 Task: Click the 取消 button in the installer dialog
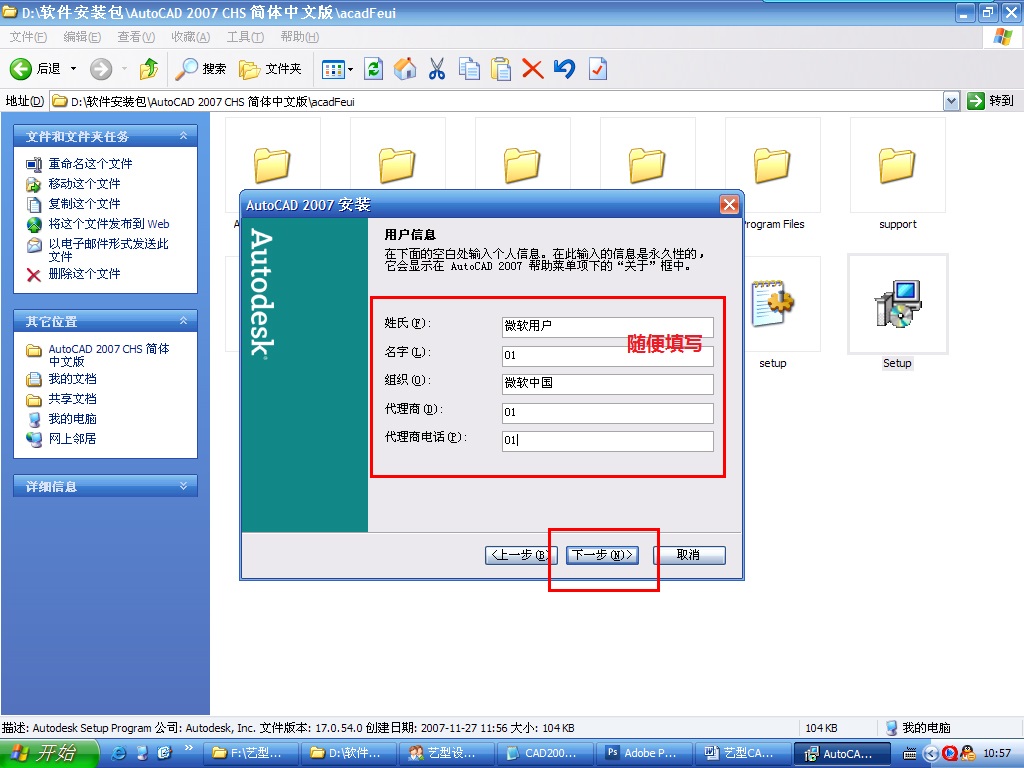point(689,555)
